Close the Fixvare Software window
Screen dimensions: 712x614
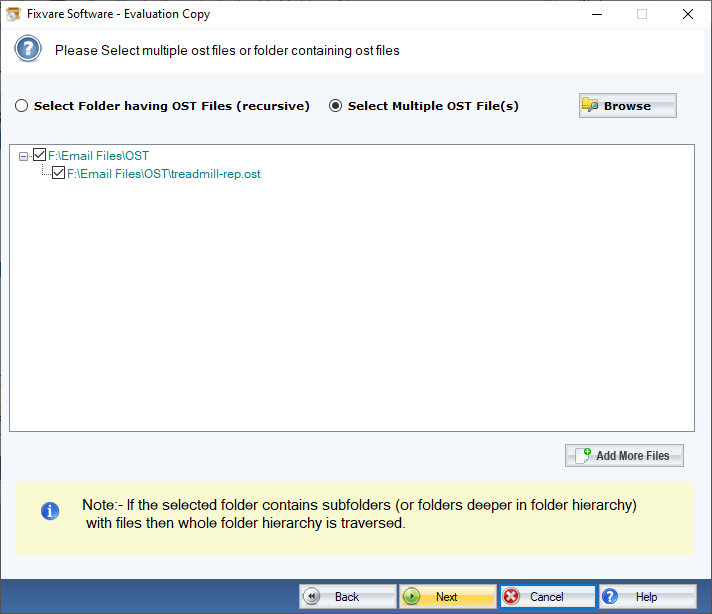[688, 14]
